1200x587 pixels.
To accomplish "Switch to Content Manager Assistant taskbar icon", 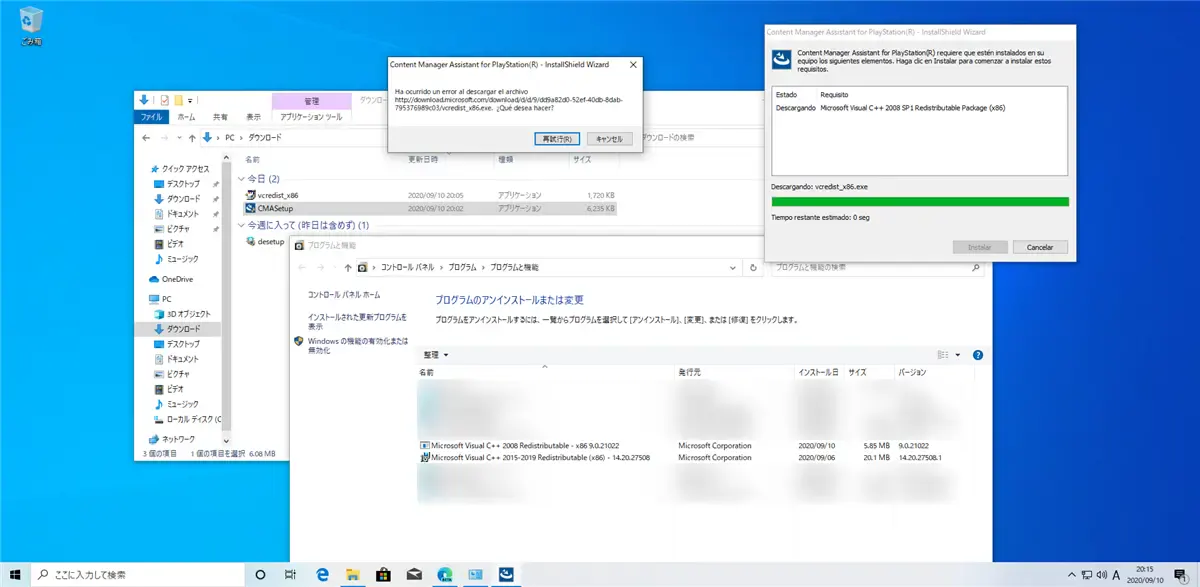I will 507,574.
